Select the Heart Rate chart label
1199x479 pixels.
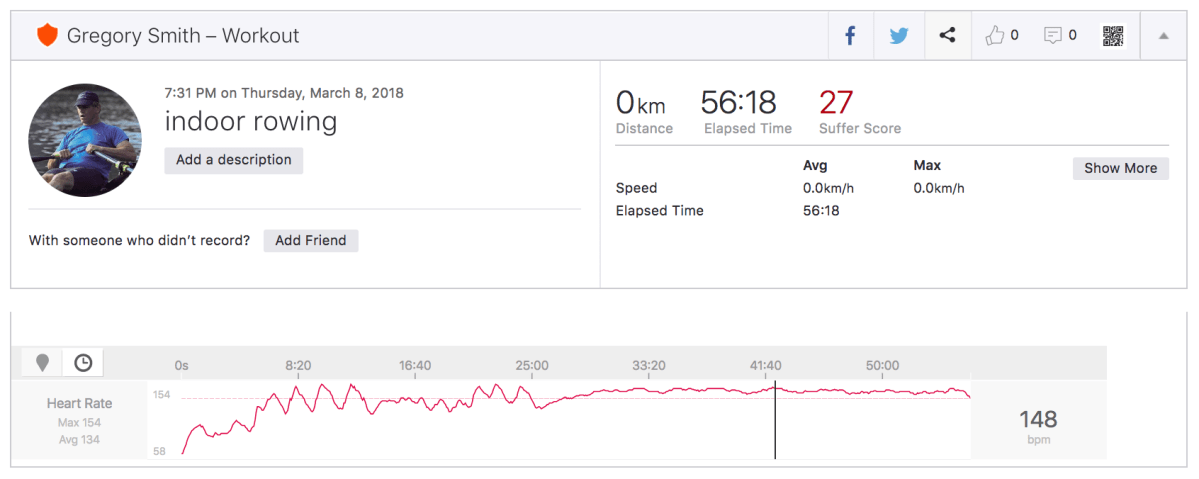pyautogui.click(x=79, y=403)
